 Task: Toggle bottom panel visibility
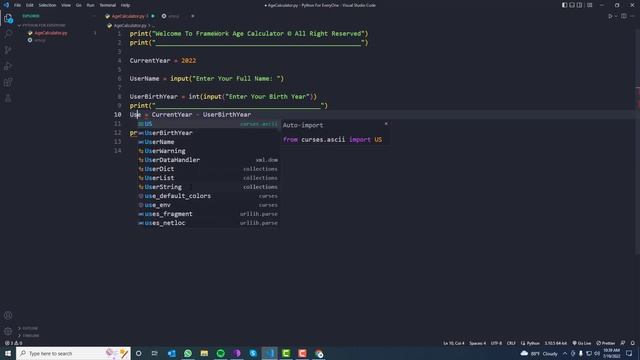point(572,5)
